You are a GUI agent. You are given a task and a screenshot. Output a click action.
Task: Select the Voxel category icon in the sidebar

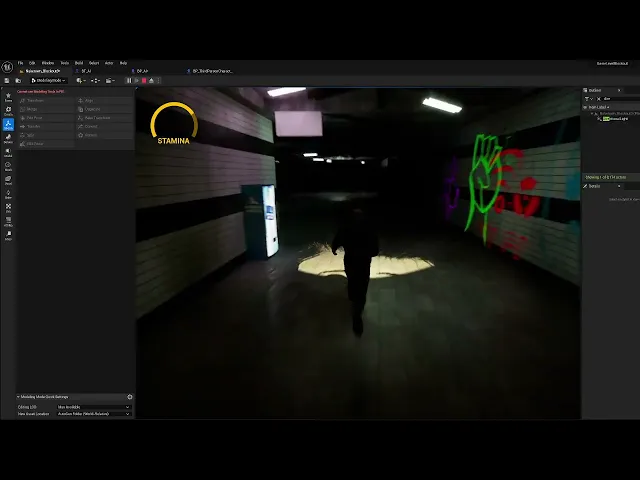pos(8,180)
